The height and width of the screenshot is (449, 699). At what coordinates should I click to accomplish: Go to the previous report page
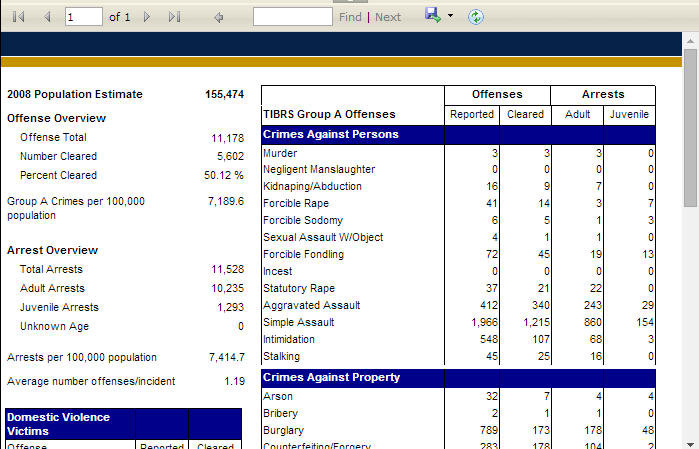(x=46, y=17)
